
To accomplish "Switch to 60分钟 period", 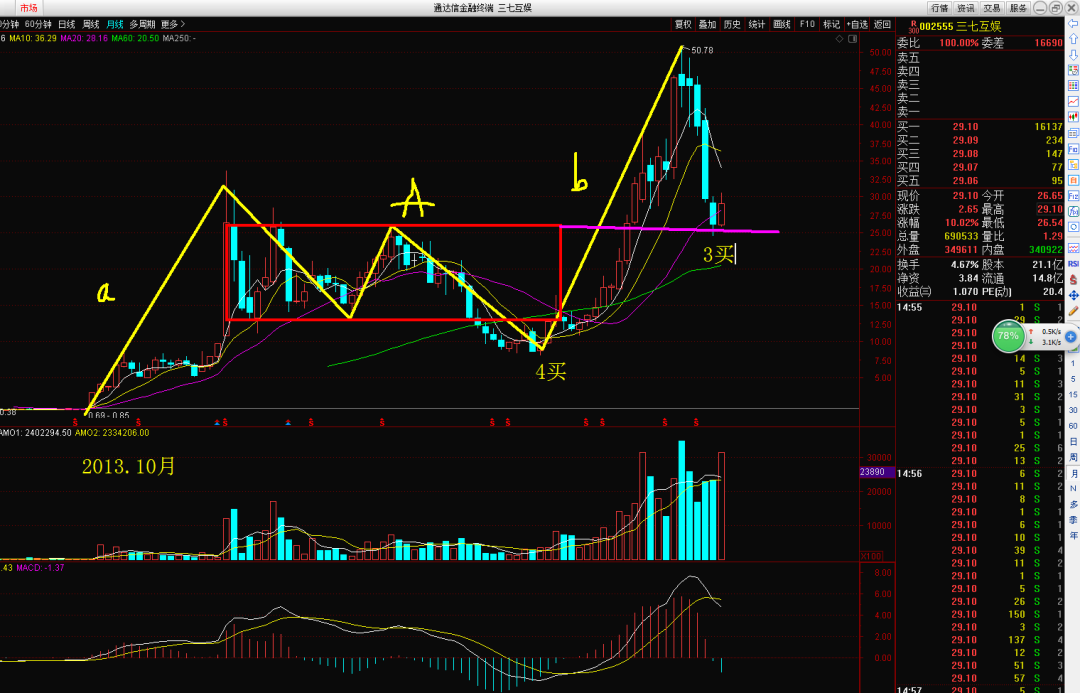I will 38,24.
